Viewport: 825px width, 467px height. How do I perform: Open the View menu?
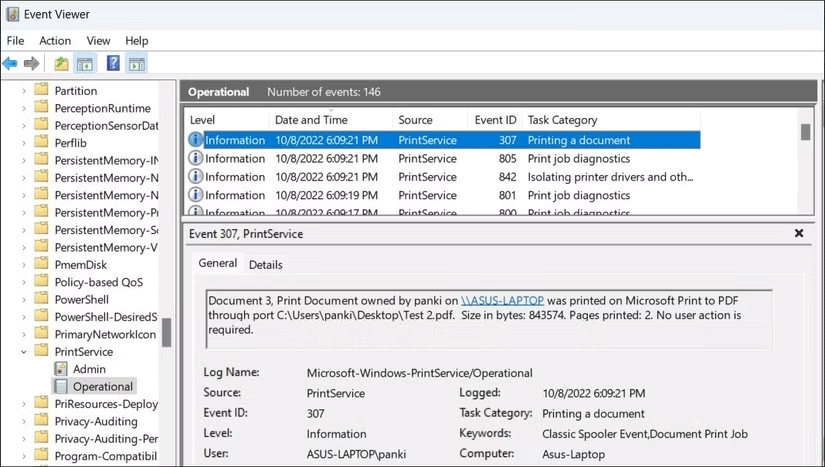(98, 41)
